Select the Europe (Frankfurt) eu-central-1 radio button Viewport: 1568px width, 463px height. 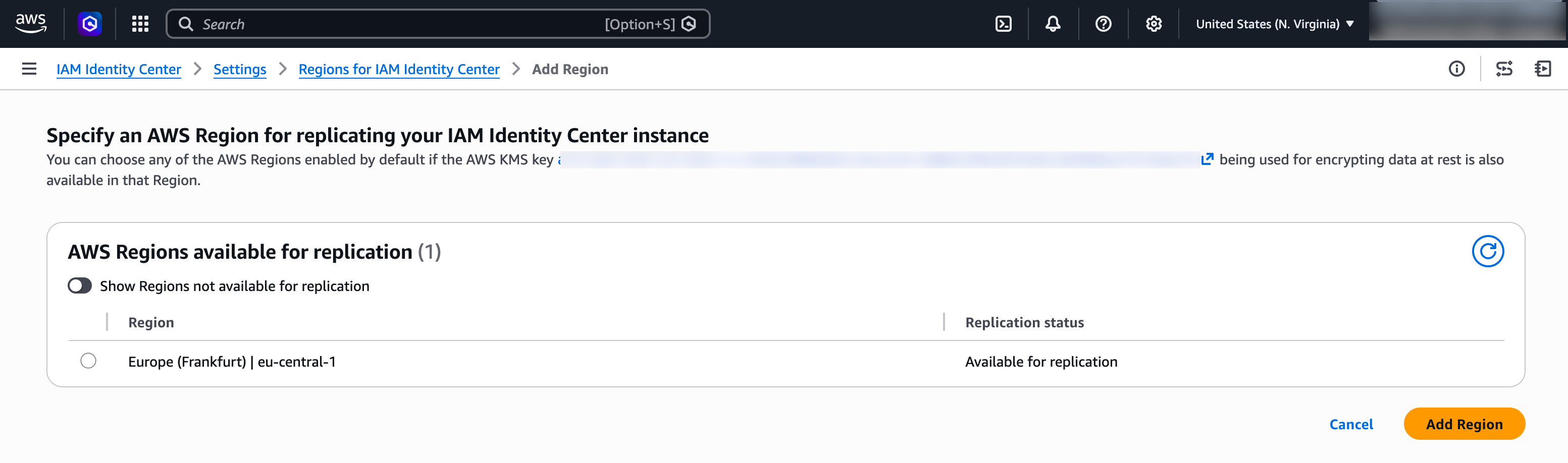tap(89, 361)
